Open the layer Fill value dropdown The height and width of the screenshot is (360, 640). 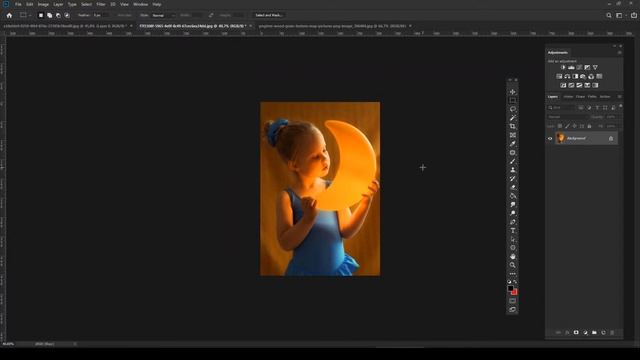point(611,126)
